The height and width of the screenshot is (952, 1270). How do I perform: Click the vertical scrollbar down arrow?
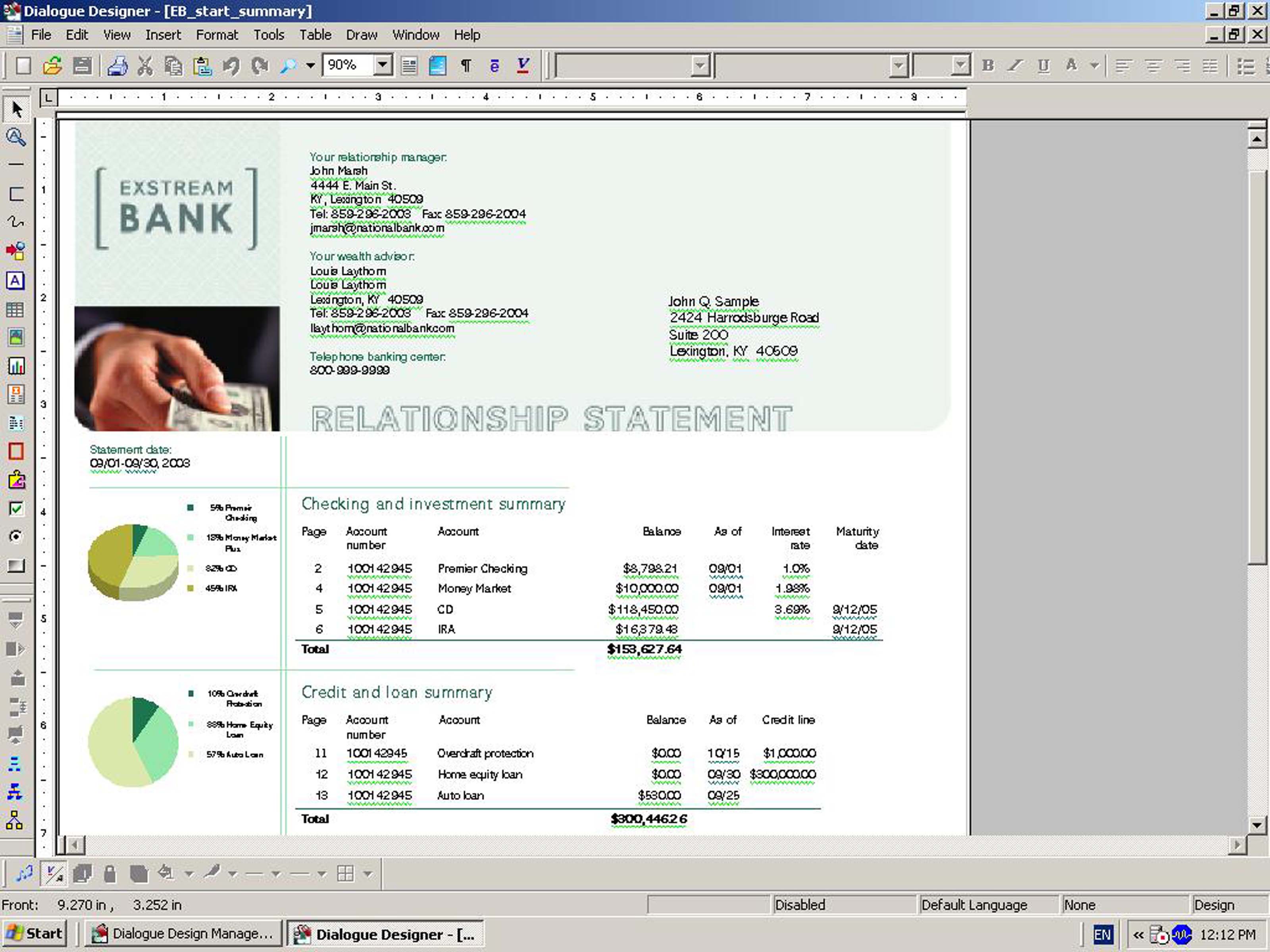point(1256,826)
